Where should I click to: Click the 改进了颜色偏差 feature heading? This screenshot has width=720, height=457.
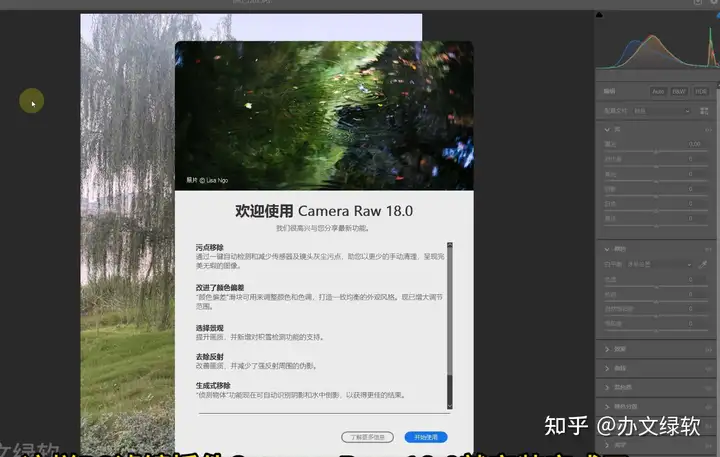click(220, 288)
